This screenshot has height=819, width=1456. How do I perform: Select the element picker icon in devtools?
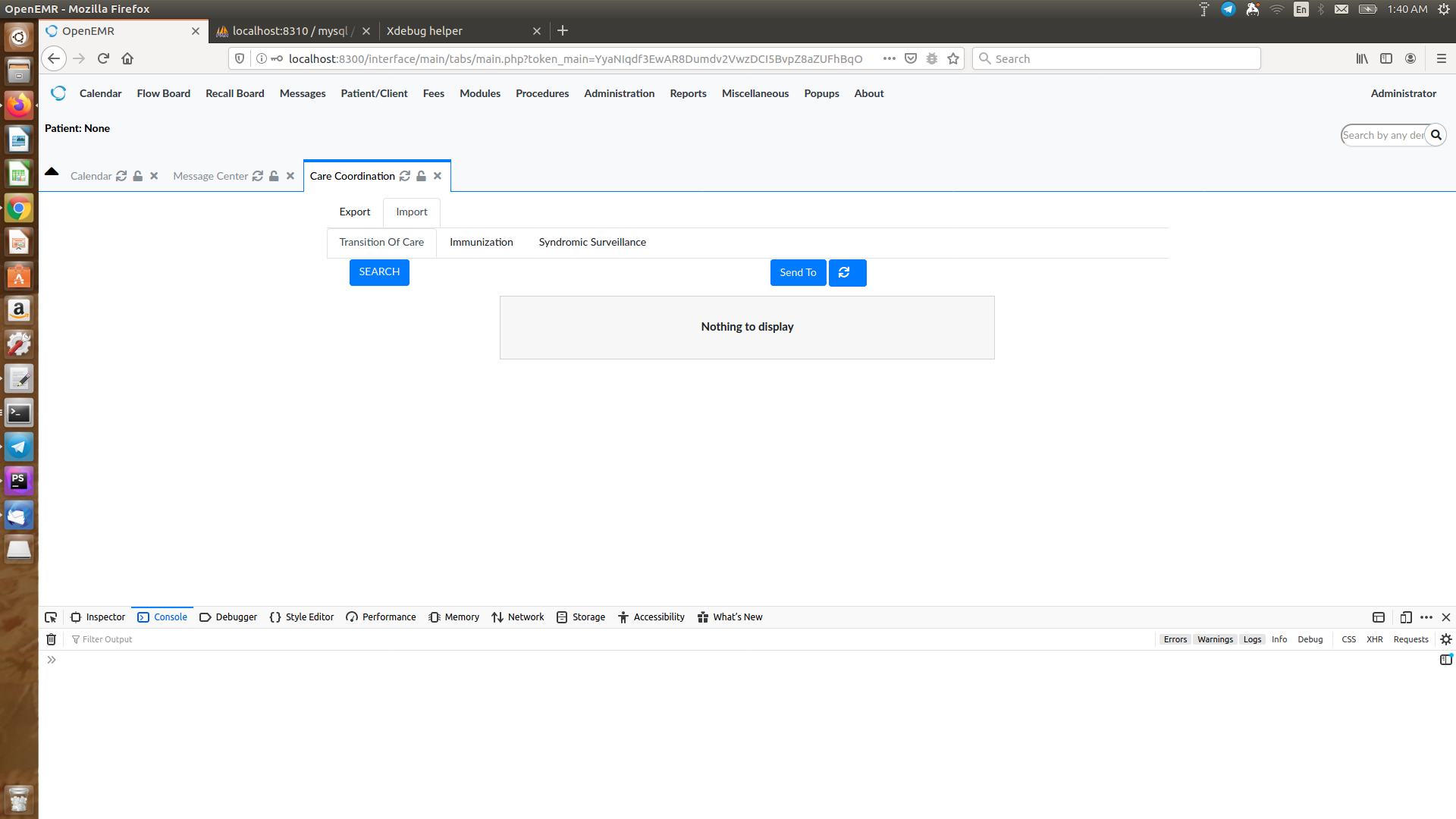pyautogui.click(x=51, y=617)
